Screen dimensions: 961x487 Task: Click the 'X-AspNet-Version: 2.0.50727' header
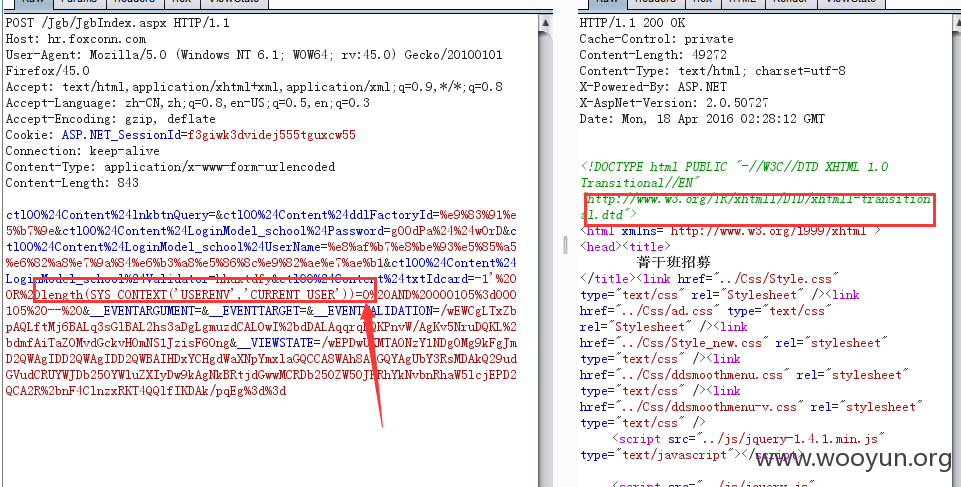(x=674, y=103)
